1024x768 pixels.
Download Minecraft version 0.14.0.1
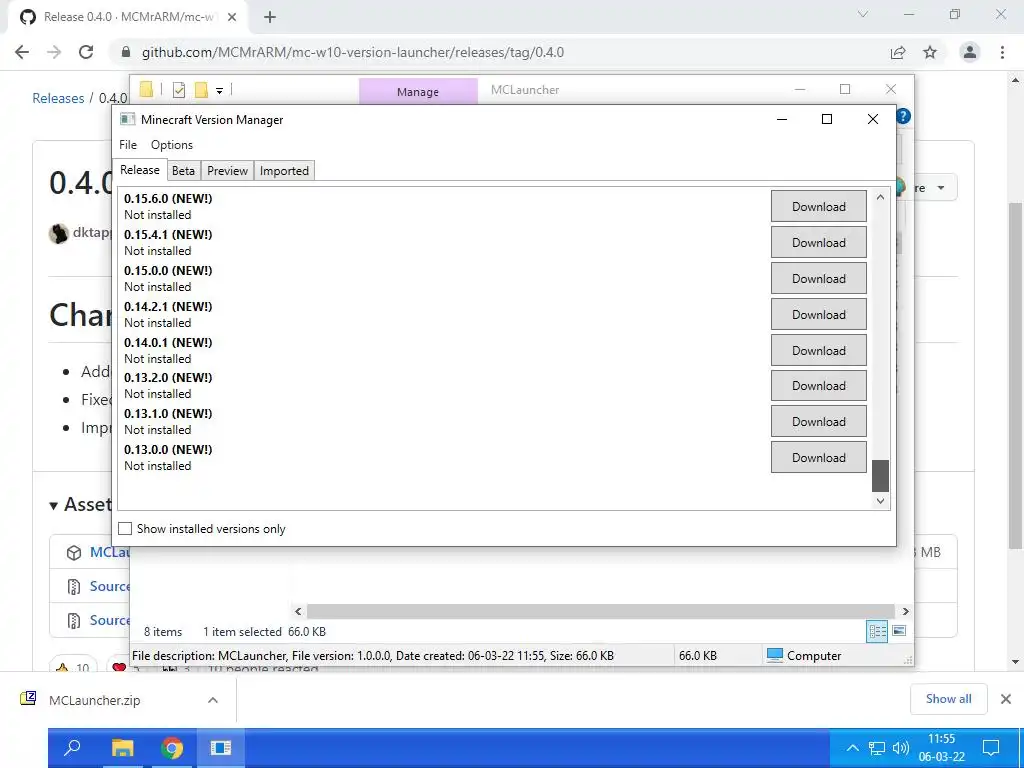point(818,350)
